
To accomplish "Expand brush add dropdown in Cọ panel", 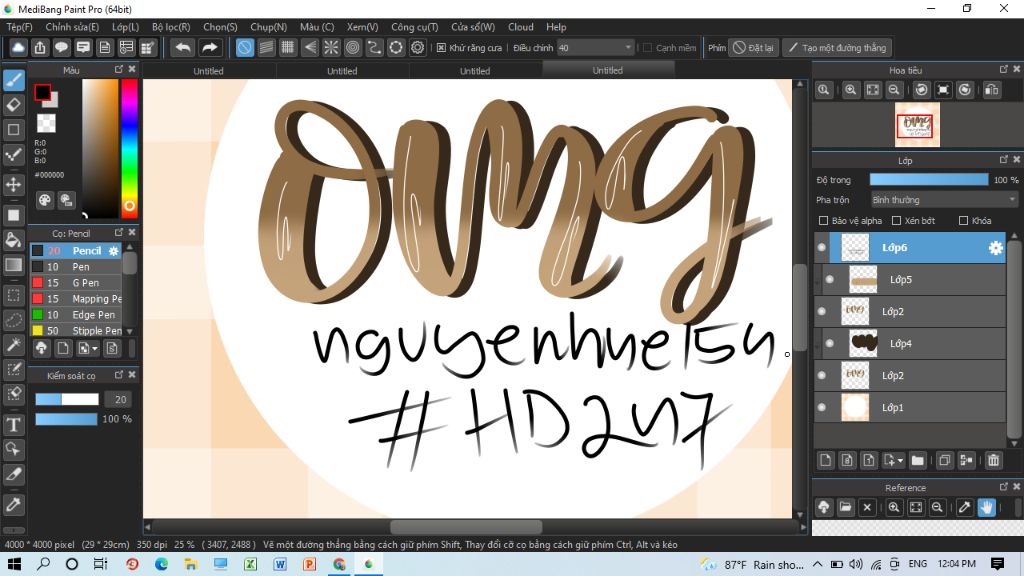I will pos(95,349).
